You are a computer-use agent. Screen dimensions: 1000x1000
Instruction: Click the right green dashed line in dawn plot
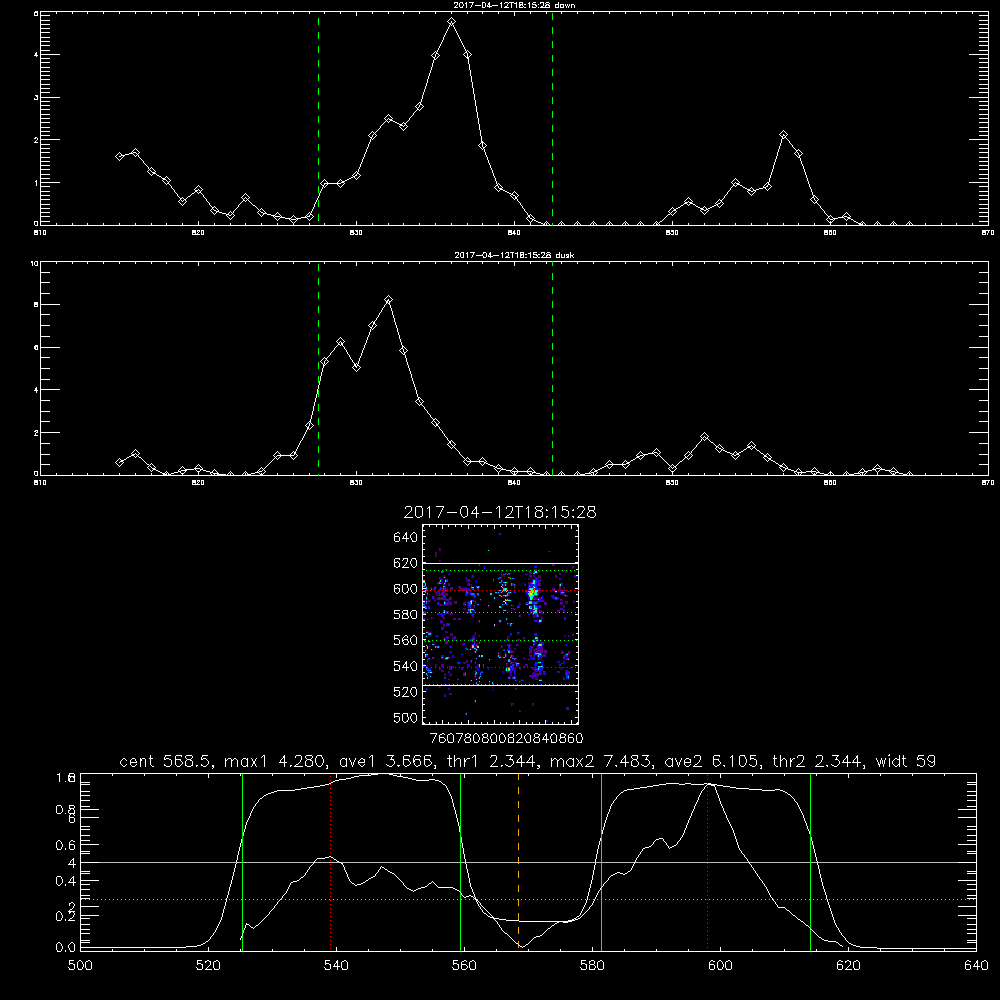click(552, 118)
